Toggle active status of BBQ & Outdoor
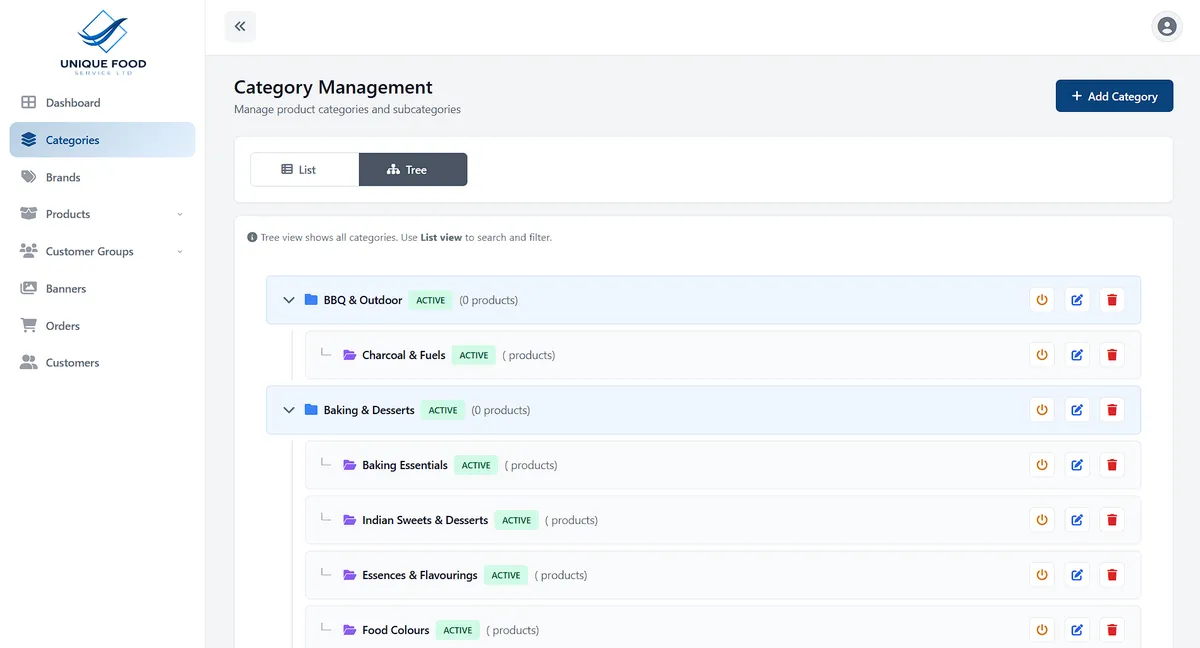Viewport: 1200px width, 648px height. click(x=1042, y=300)
